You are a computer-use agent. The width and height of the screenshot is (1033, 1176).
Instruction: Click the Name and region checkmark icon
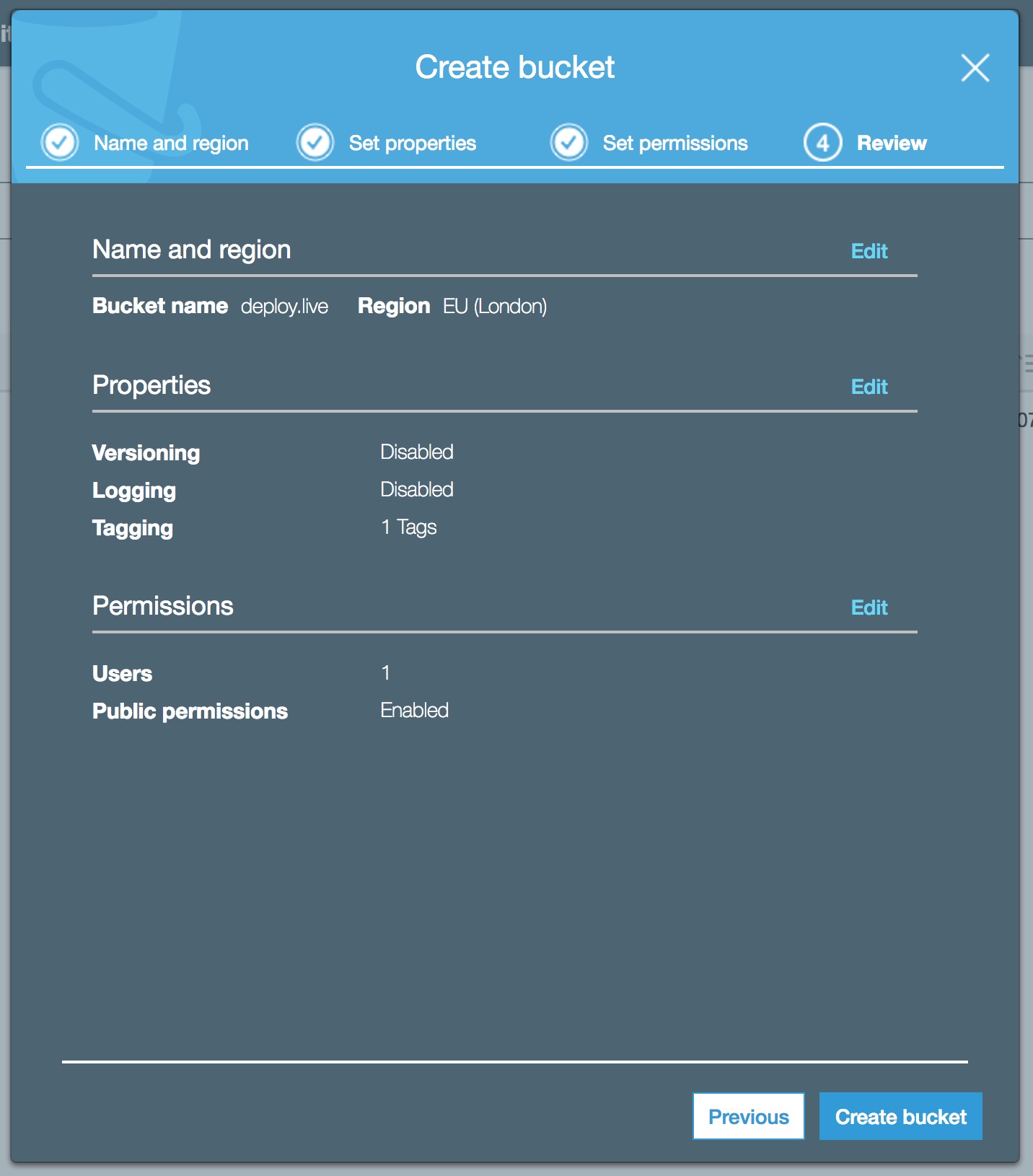[60, 142]
